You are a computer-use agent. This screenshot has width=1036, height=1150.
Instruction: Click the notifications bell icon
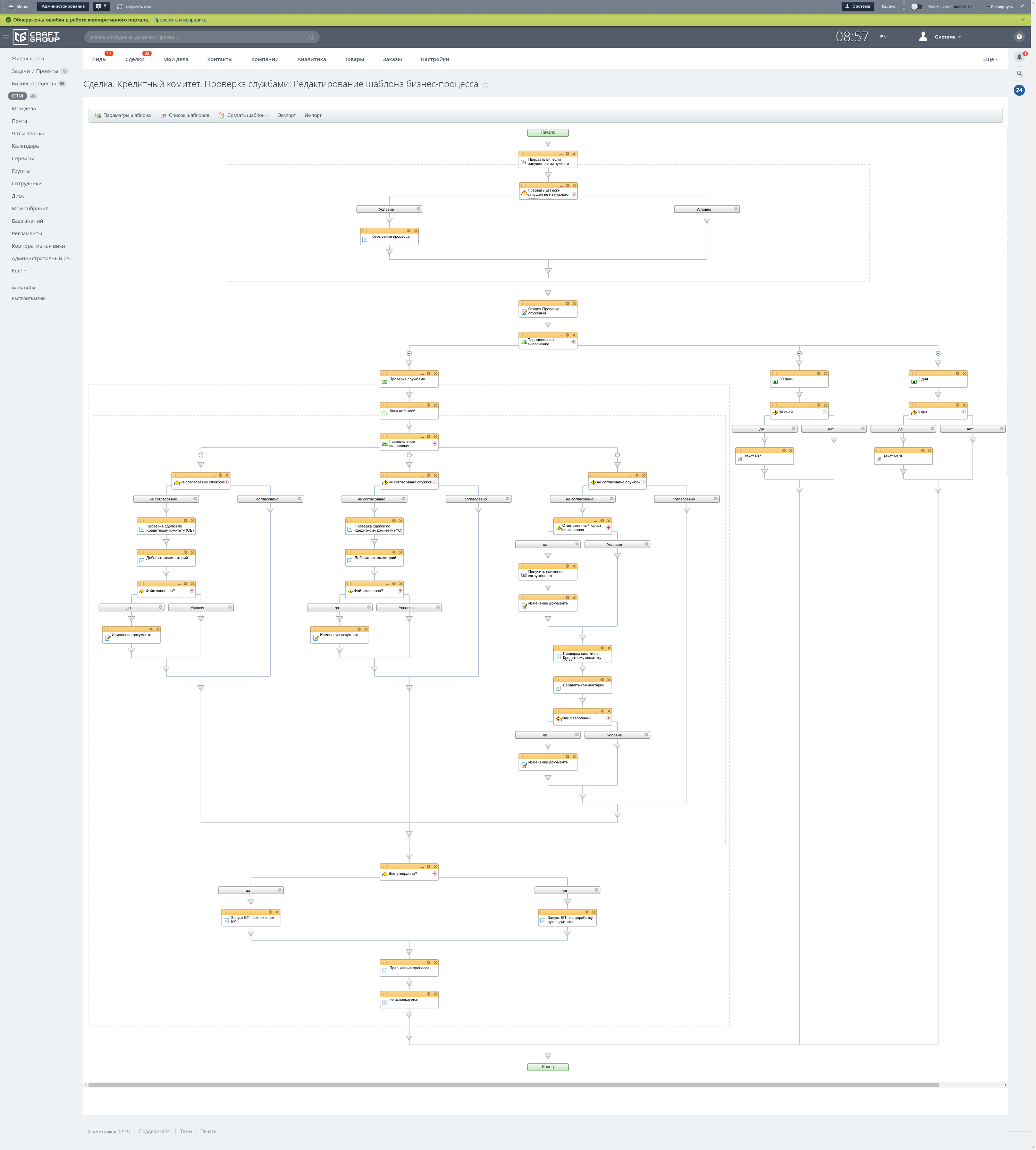pyautogui.click(x=1019, y=57)
